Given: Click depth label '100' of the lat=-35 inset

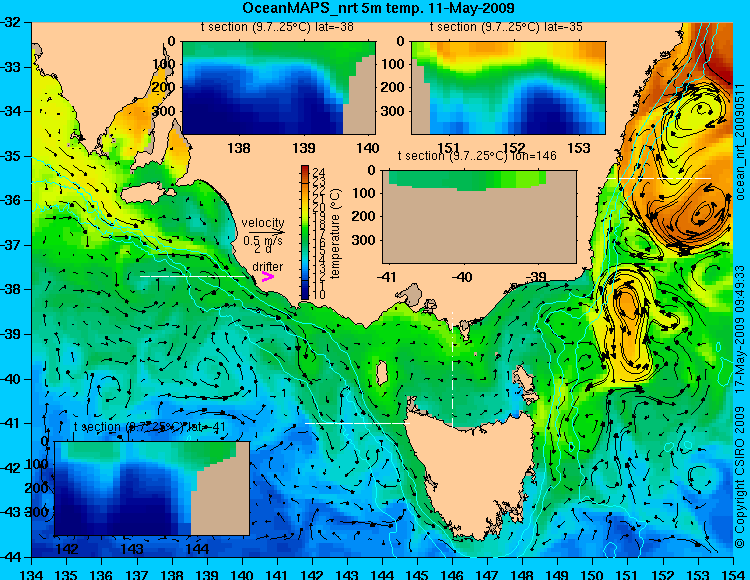Looking at the screenshot, I should click(x=393, y=64).
